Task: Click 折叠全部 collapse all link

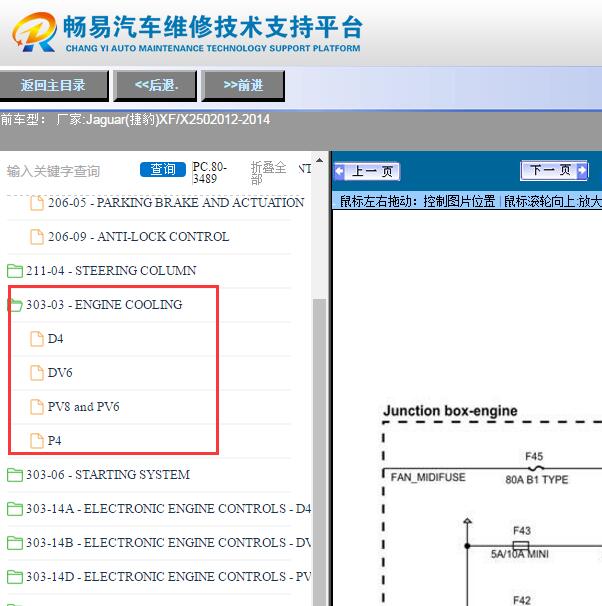Action: [x=268, y=173]
